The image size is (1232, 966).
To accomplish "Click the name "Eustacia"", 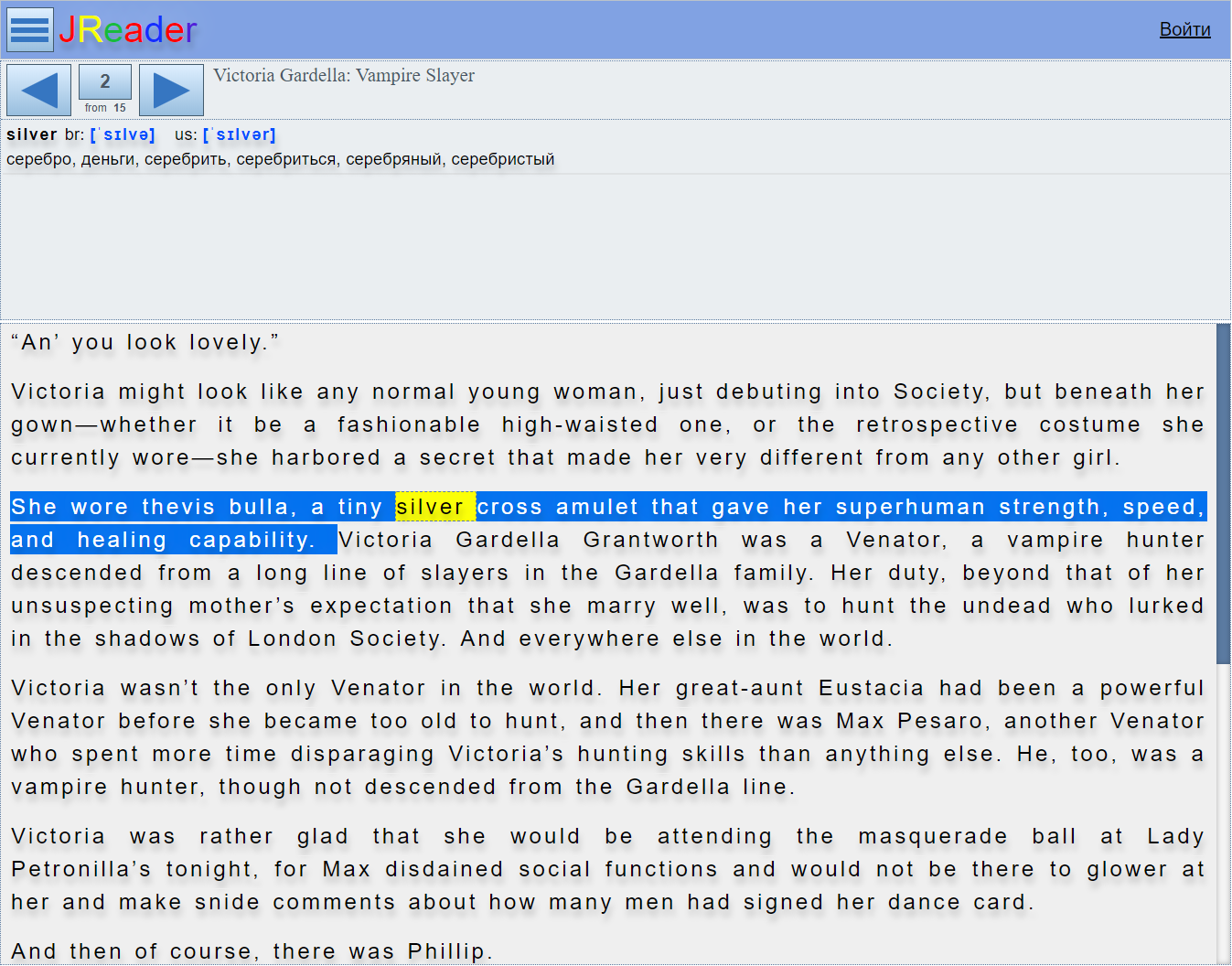I will click(873, 688).
